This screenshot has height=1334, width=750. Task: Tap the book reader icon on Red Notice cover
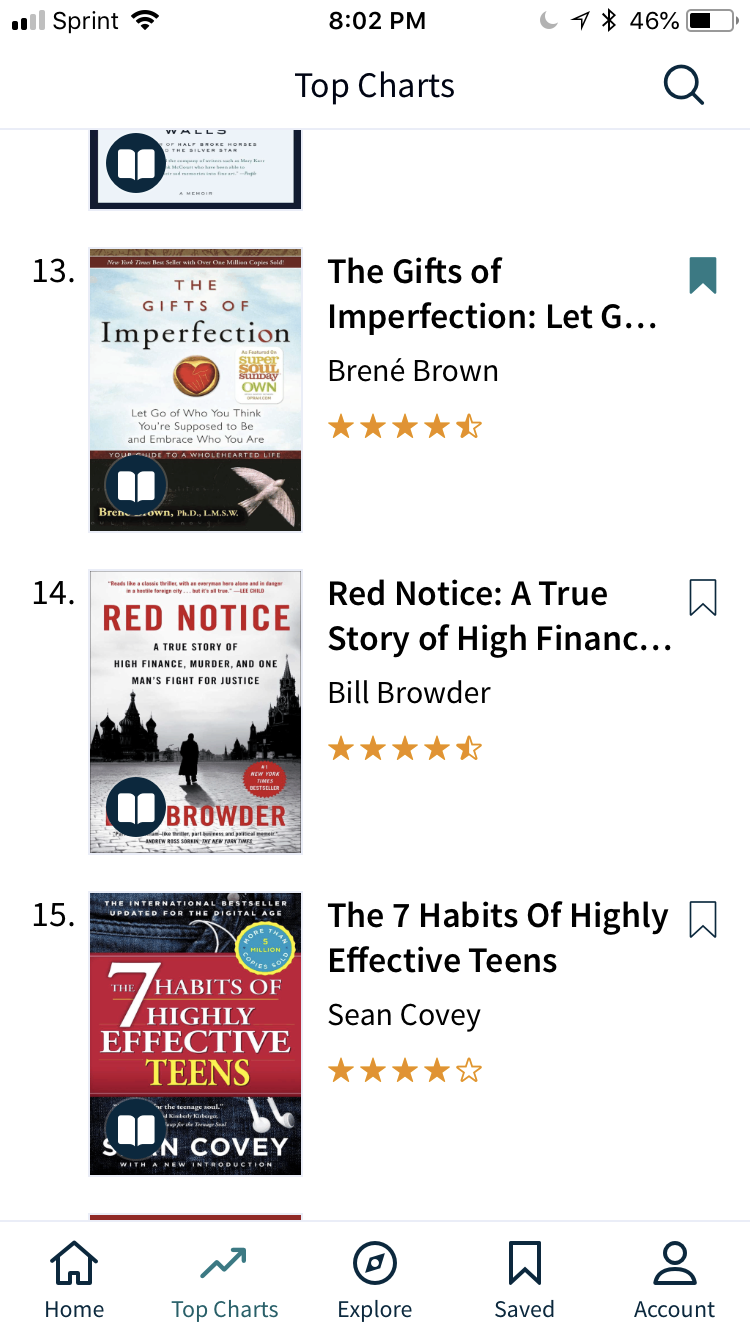point(137,807)
